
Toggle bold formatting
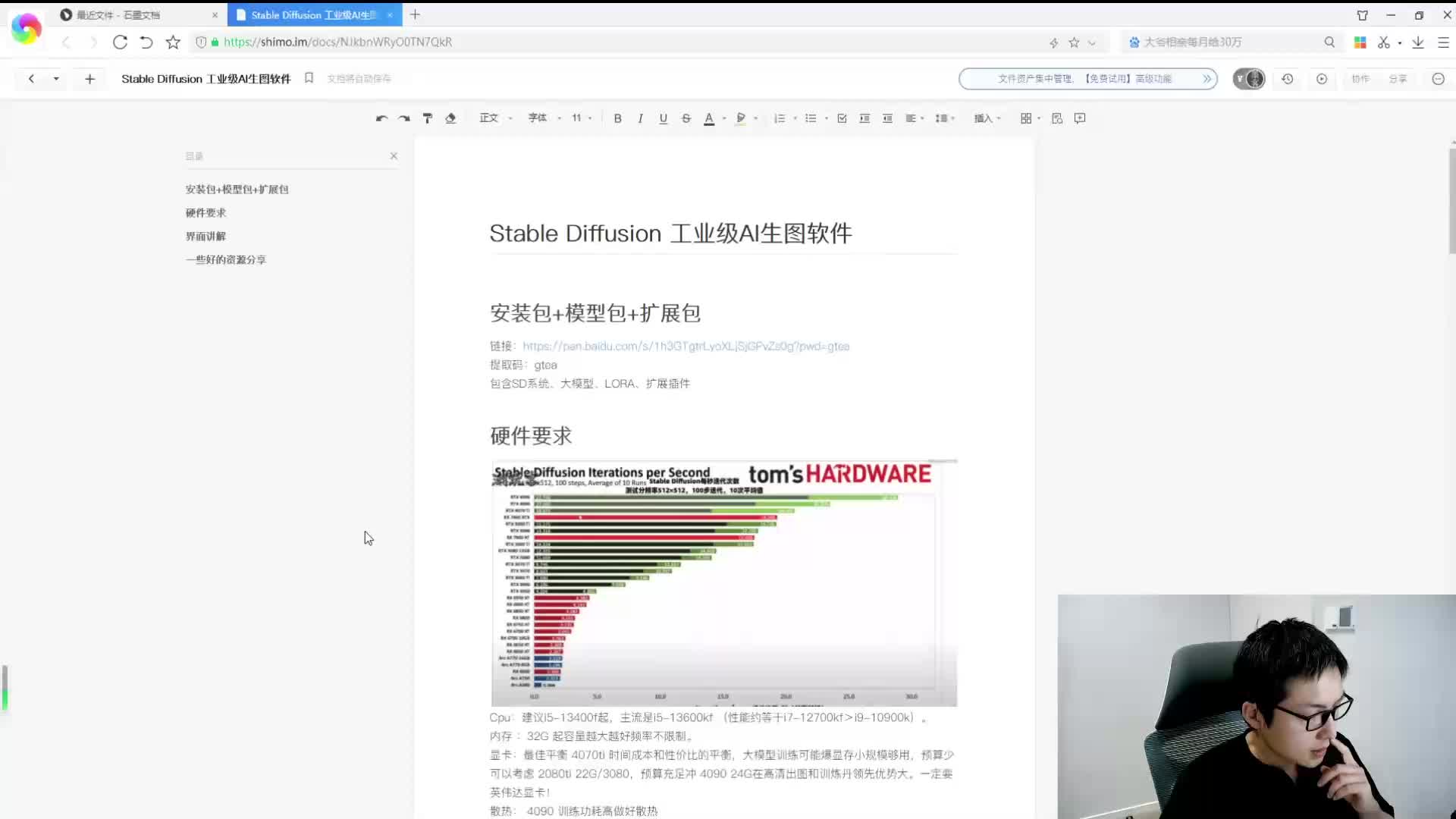618,118
